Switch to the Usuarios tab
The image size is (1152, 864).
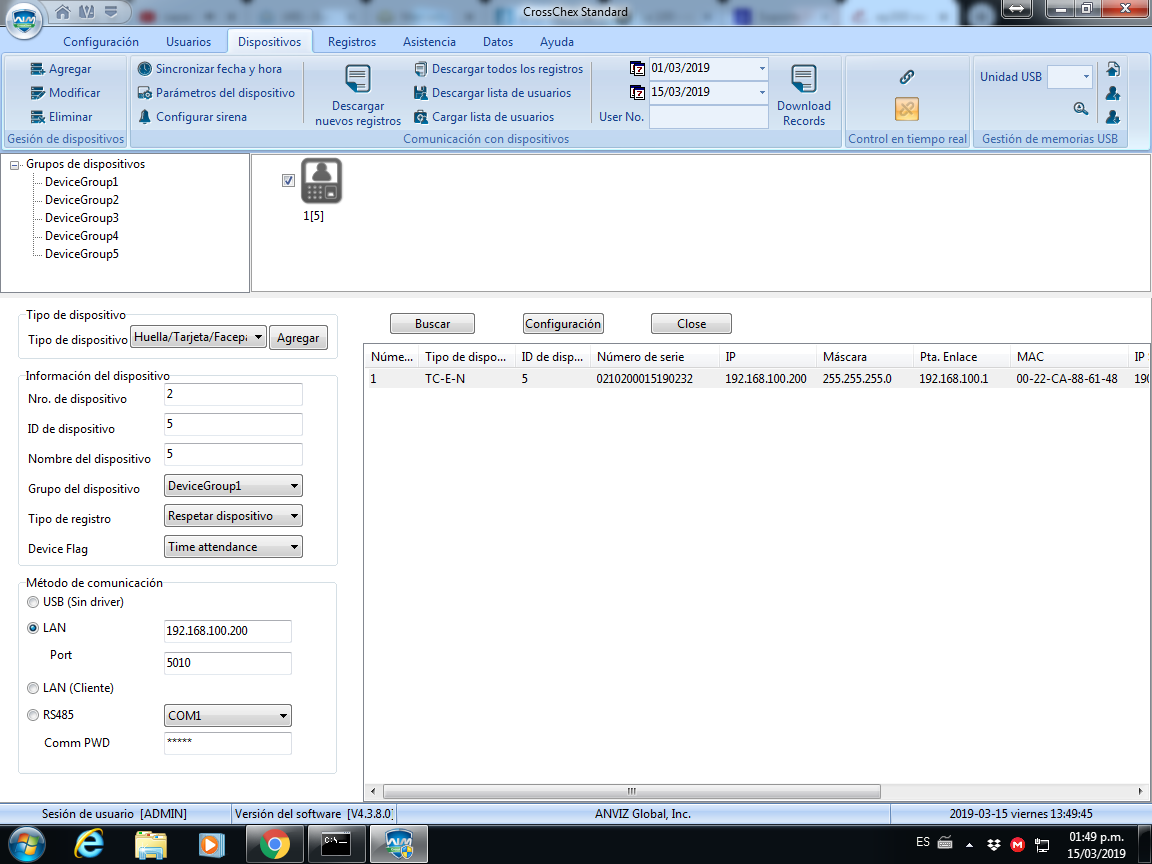tap(188, 42)
